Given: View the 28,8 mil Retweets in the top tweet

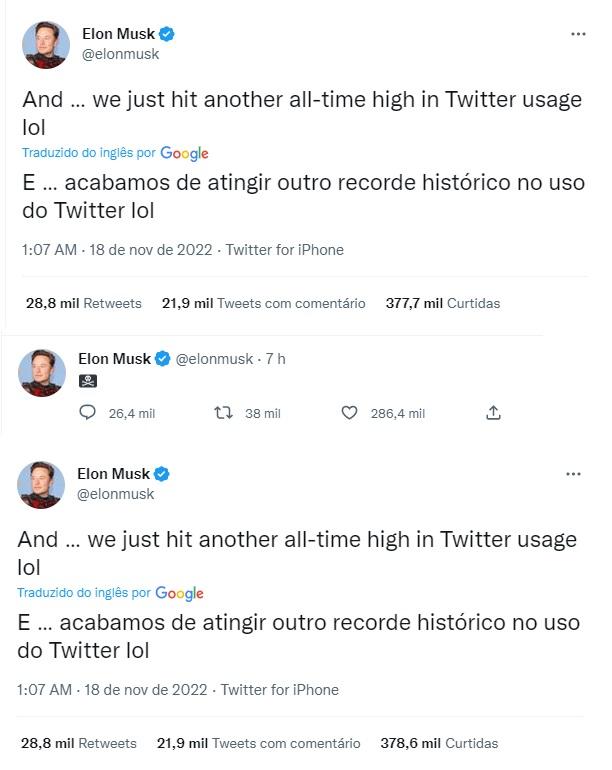Looking at the screenshot, I should pos(83,303).
